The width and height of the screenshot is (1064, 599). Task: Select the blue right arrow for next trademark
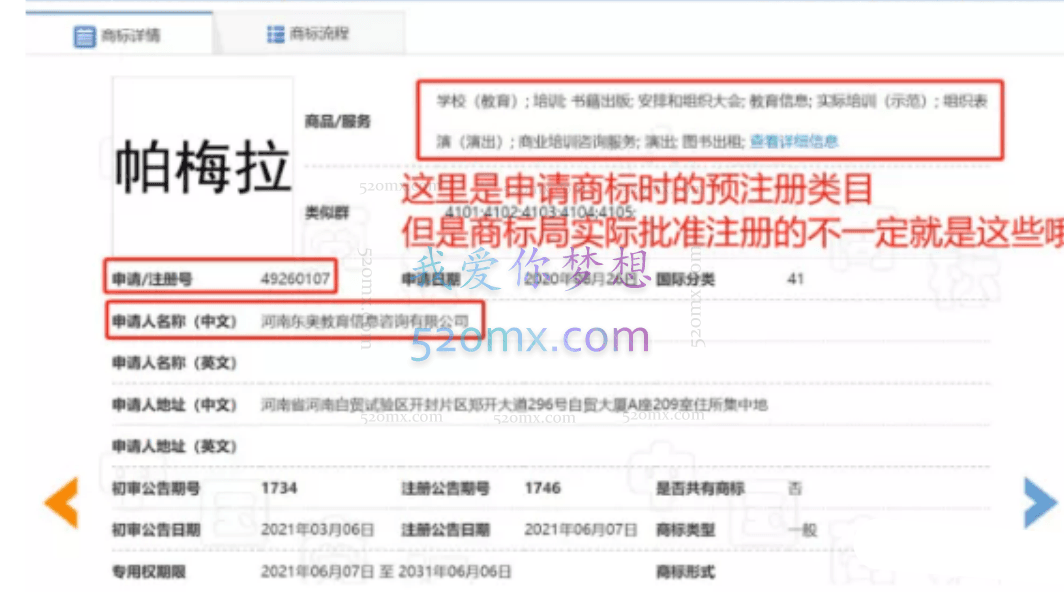click(x=1038, y=501)
